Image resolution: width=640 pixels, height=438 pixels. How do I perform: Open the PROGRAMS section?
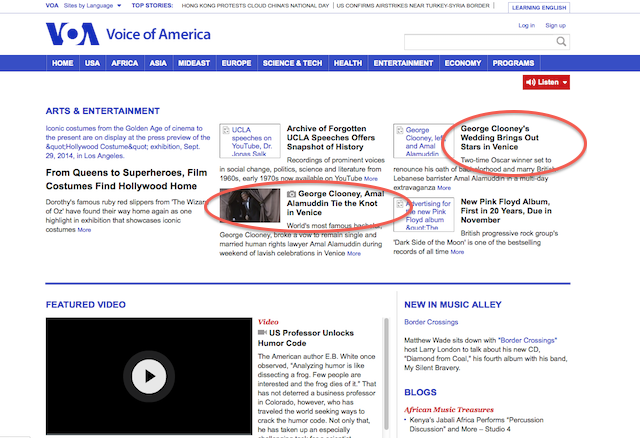point(513,63)
